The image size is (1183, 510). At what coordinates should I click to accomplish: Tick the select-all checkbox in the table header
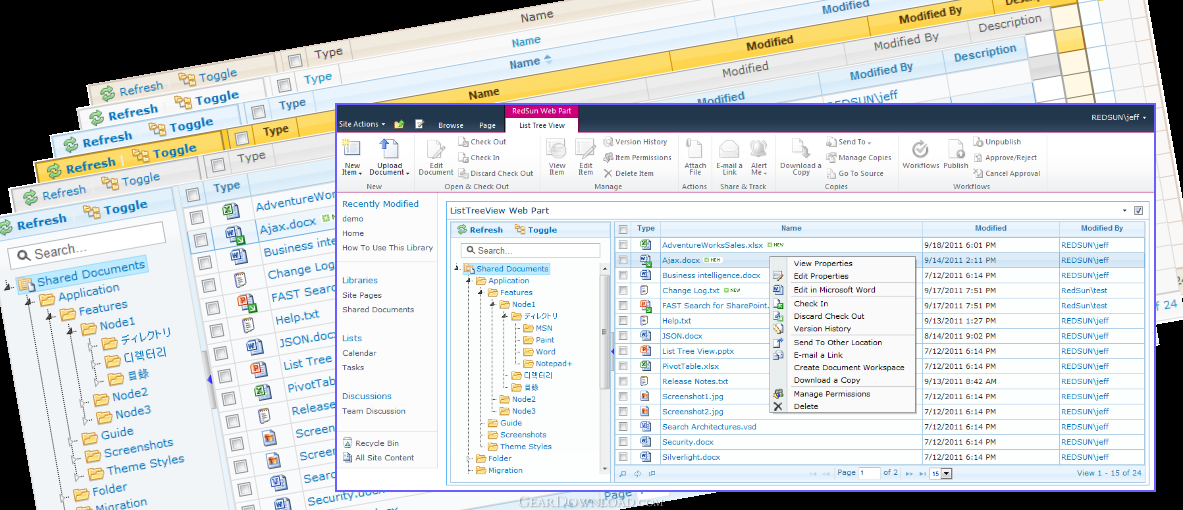point(623,229)
